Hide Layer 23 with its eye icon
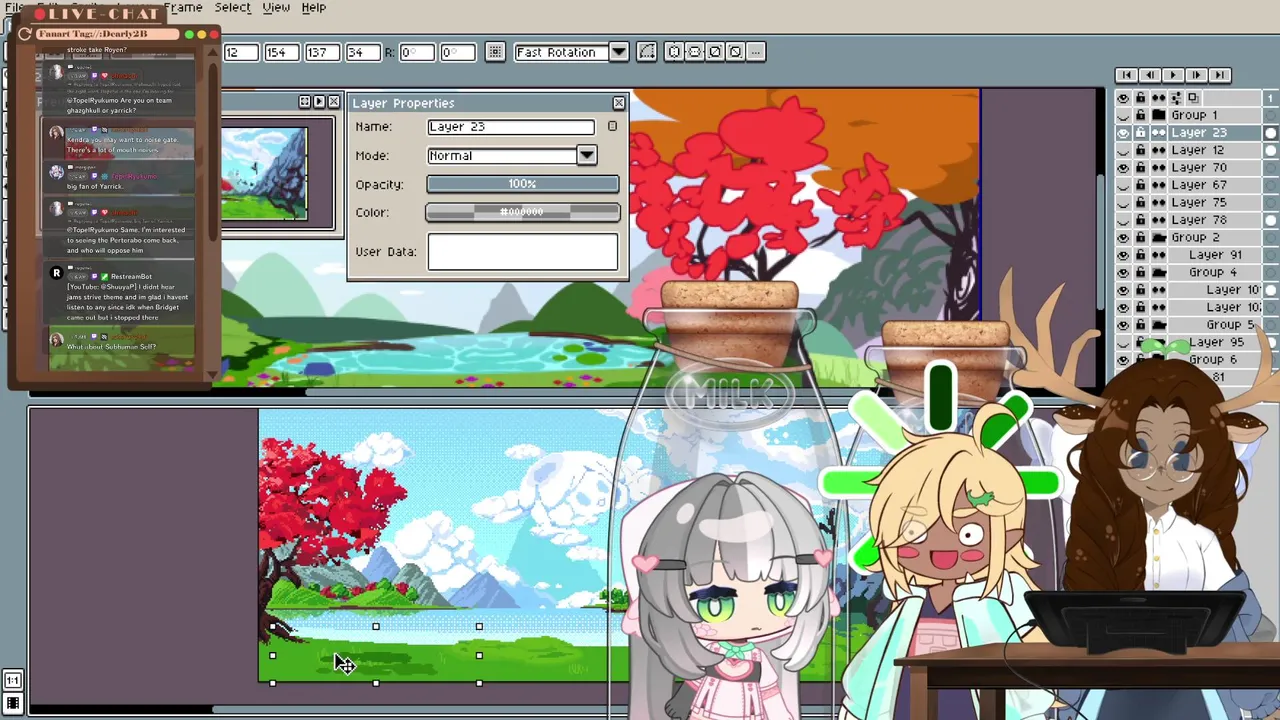Screen dimensions: 1280x720 click(x=1123, y=133)
